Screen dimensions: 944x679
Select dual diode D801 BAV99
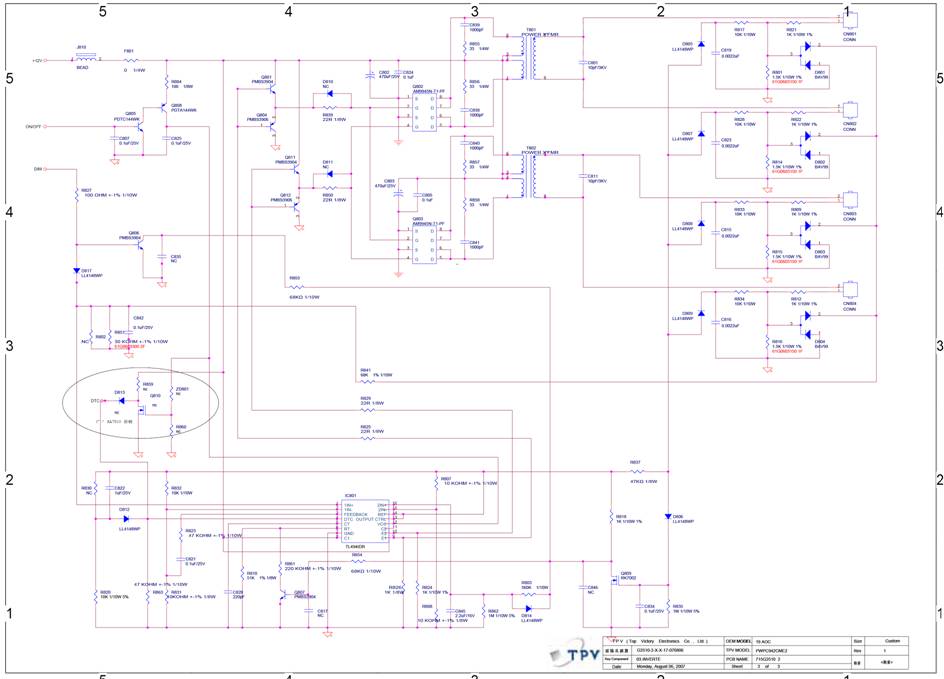click(x=807, y=55)
